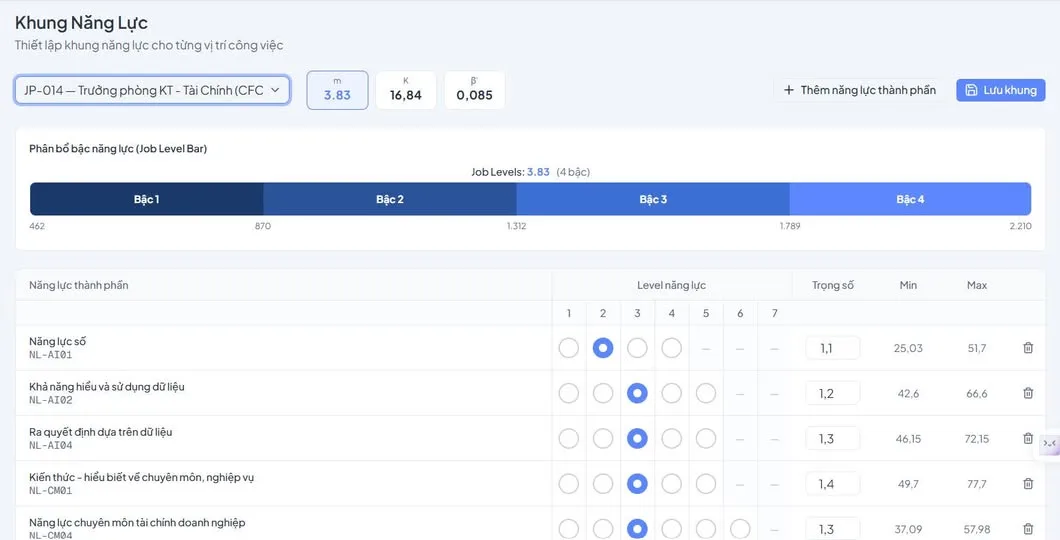Click the Khung Năng Lực page title
The height and width of the screenshot is (540, 1060).
(81, 23)
